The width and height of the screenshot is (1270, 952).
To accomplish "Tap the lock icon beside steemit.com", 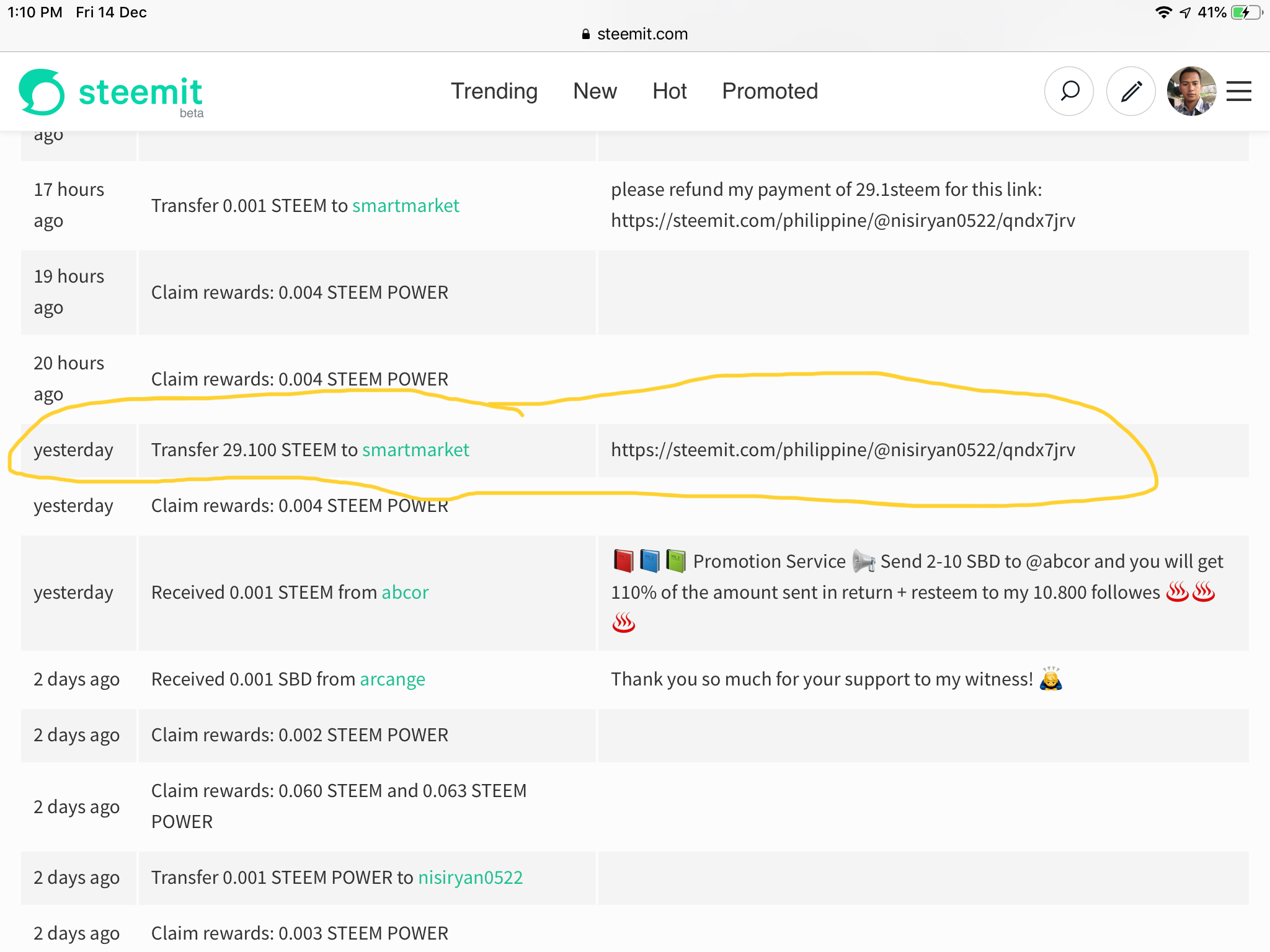I will [585, 34].
